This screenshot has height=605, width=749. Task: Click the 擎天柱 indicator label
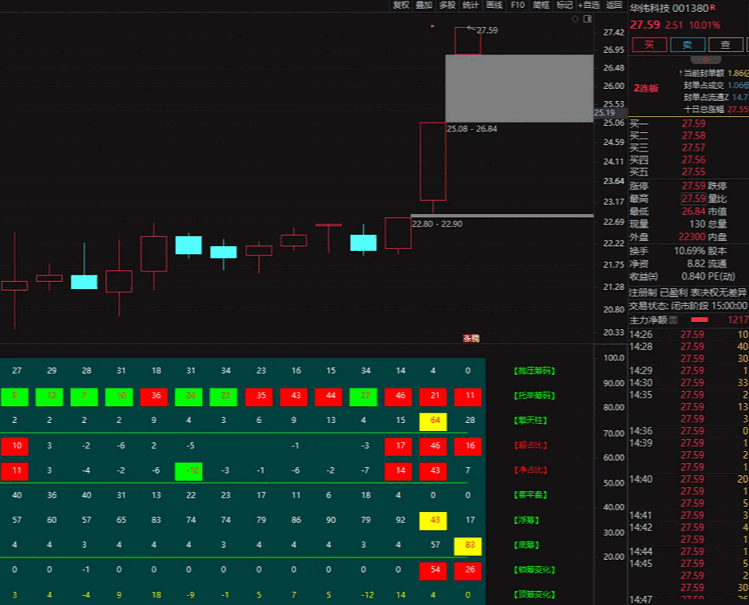coord(530,421)
